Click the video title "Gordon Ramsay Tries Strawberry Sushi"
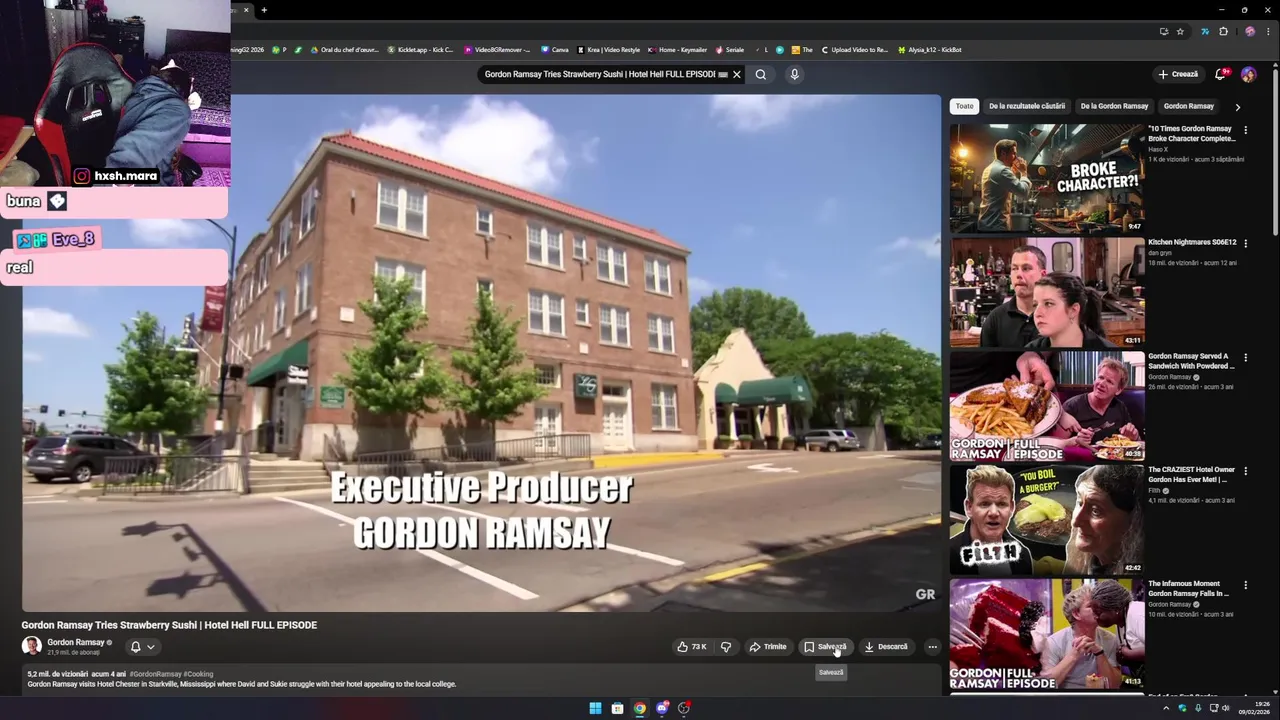 pos(169,625)
